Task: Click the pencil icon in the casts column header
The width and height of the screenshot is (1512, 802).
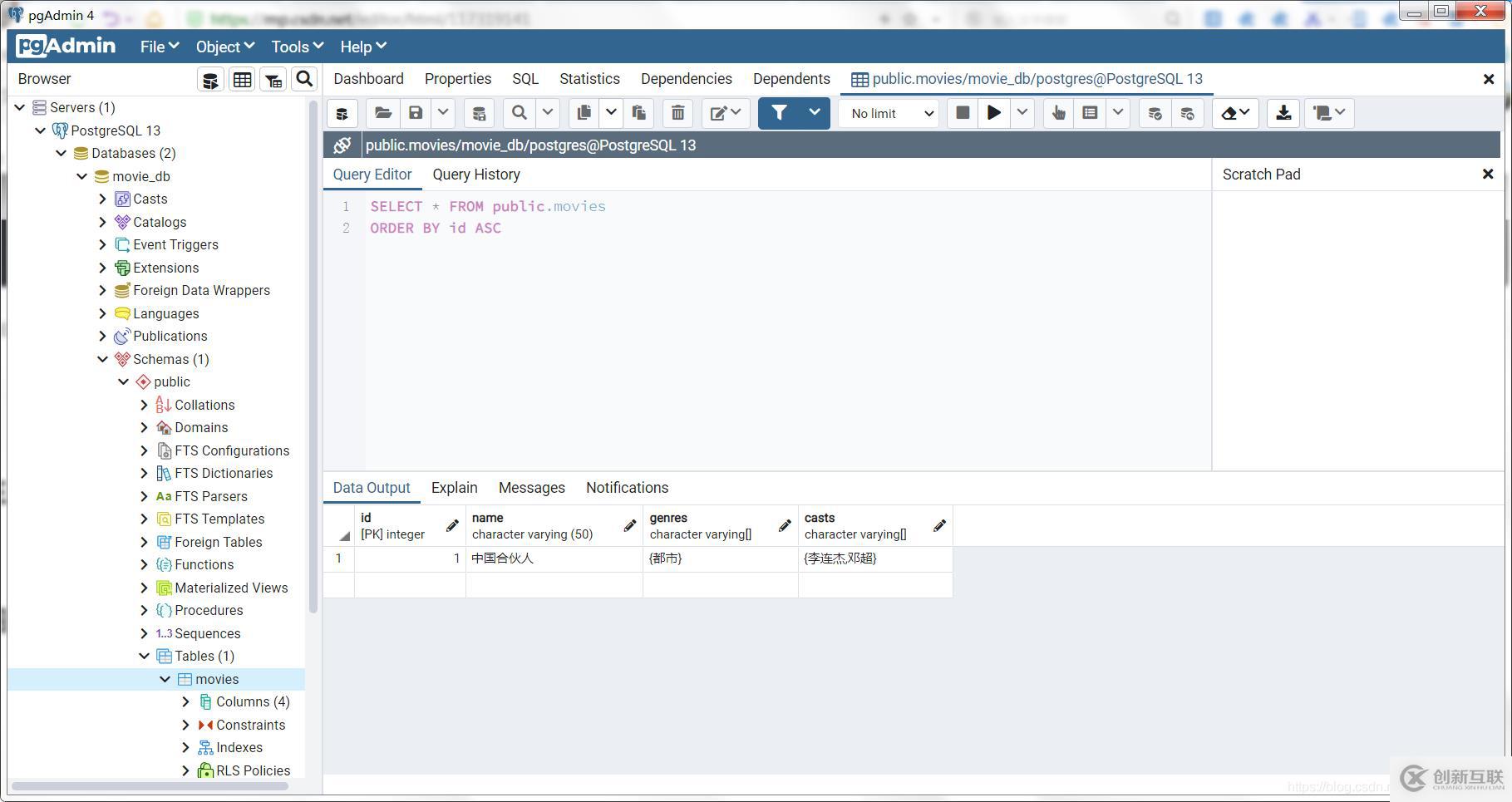Action: coord(939,525)
